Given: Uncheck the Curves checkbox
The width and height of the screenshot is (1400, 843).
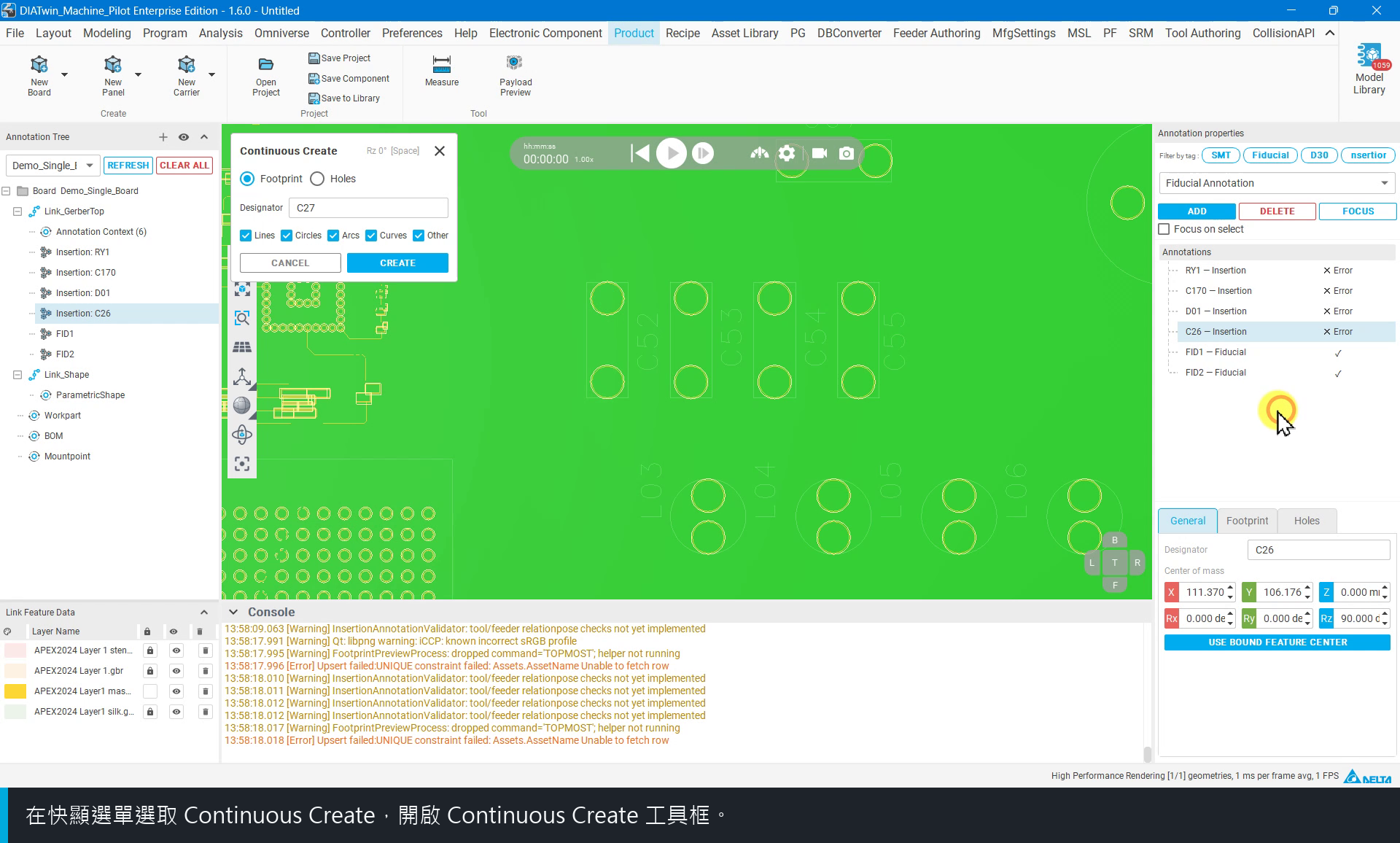Looking at the screenshot, I should tap(371, 236).
